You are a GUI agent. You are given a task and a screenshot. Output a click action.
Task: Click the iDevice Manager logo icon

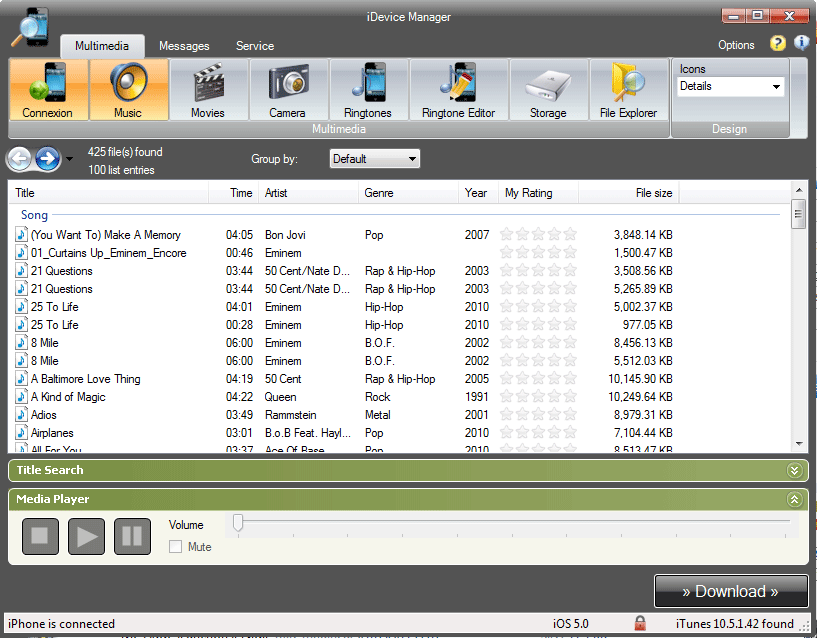[x=31, y=27]
